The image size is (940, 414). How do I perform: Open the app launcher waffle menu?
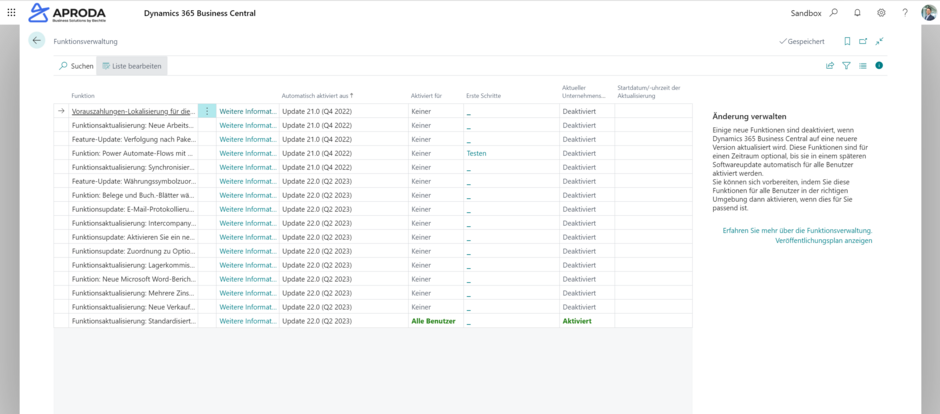click(11, 13)
